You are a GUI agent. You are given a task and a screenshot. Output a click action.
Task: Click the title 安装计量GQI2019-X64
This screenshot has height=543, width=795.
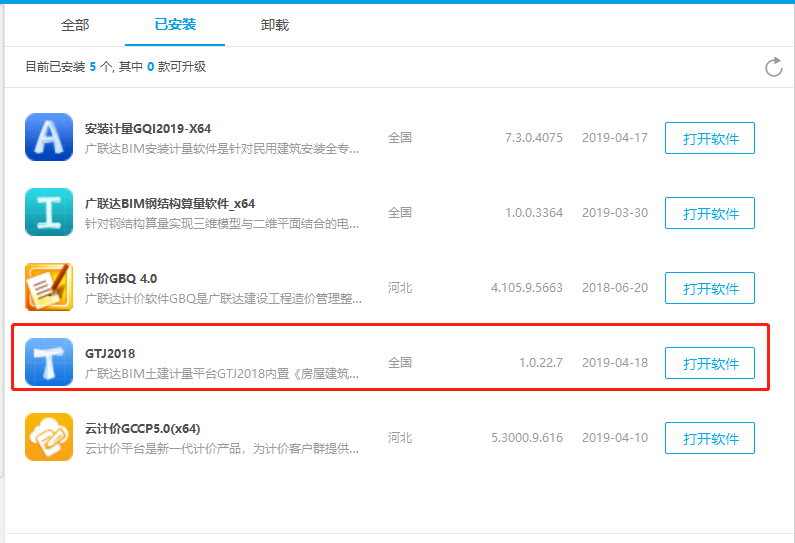pyautogui.click(x=148, y=129)
